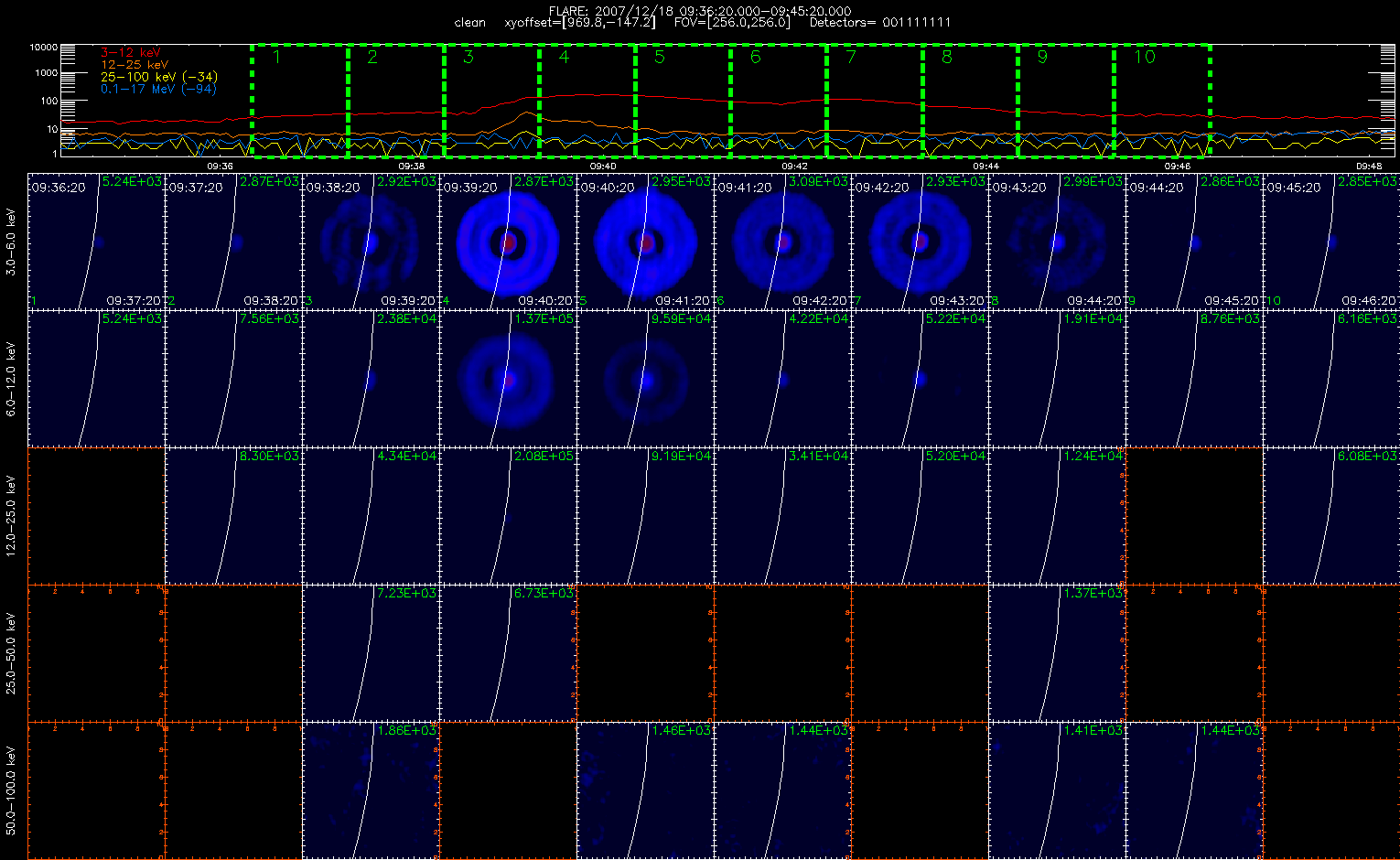Click the 09:44 time axis label
Image resolution: width=1400 pixels, height=860 pixels.
pyautogui.click(x=985, y=166)
